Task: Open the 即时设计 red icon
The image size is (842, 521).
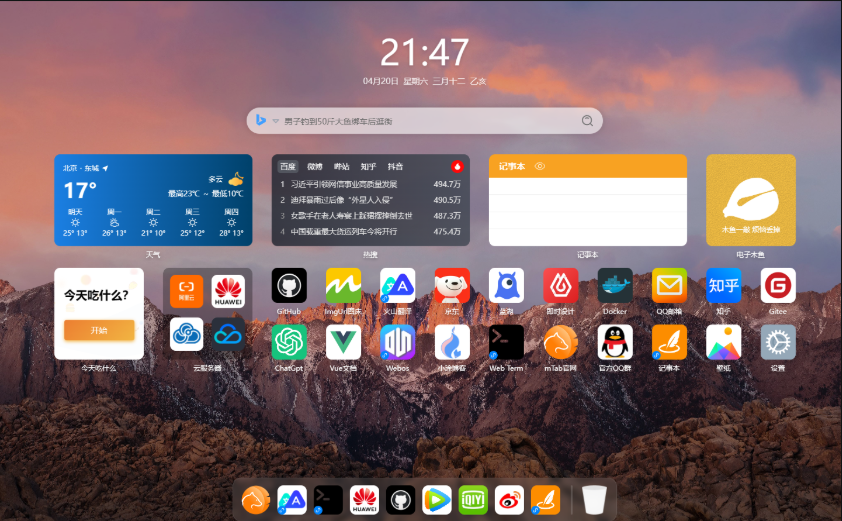Action: pyautogui.click(x=561, y=285)
